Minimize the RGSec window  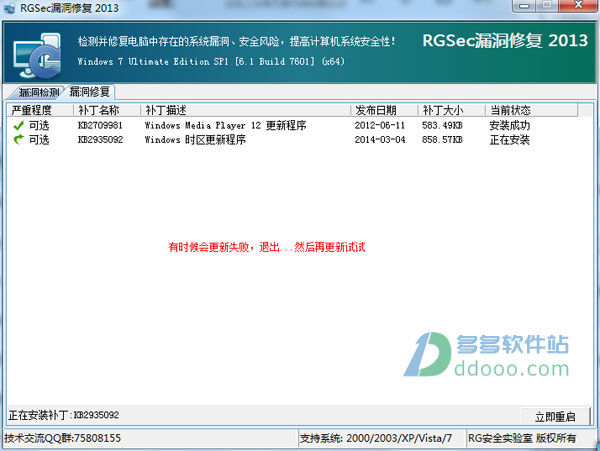point(524,6)
